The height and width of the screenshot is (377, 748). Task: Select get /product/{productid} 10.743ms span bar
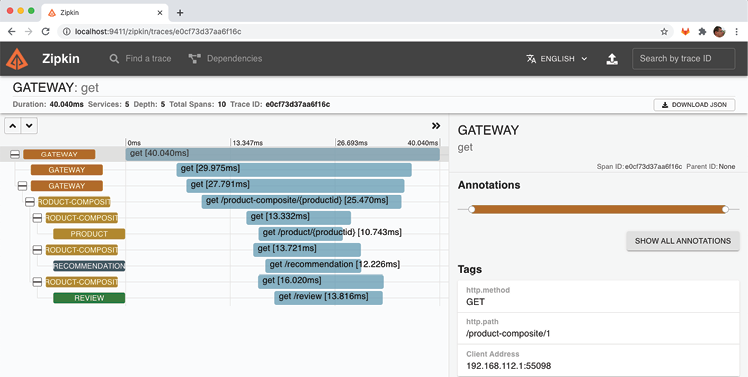301,233
